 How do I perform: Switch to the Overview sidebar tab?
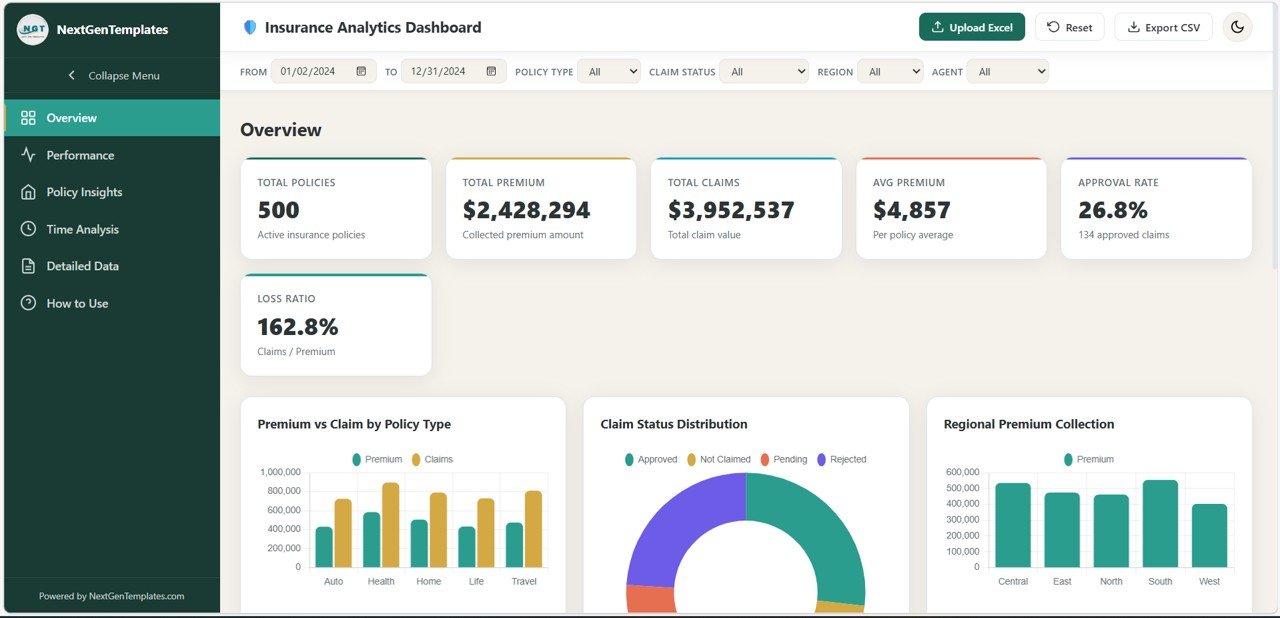(70, 117)
